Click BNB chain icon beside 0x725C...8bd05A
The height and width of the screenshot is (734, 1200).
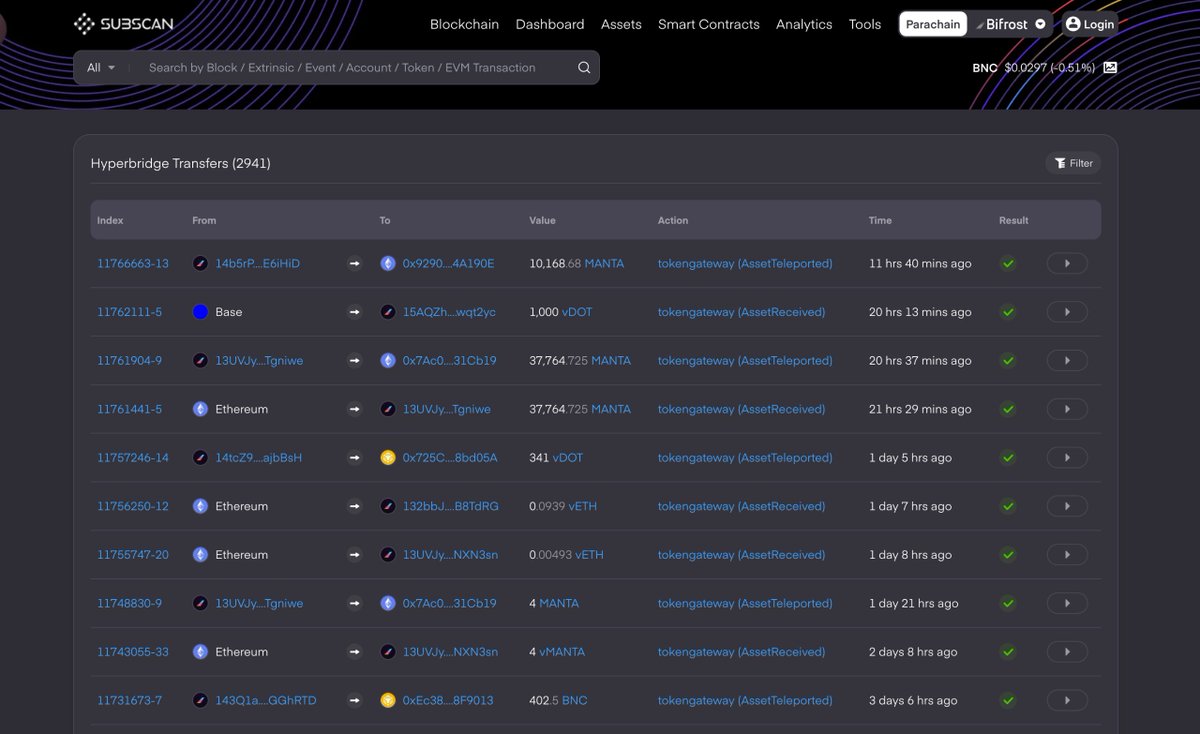click(388, 458)
